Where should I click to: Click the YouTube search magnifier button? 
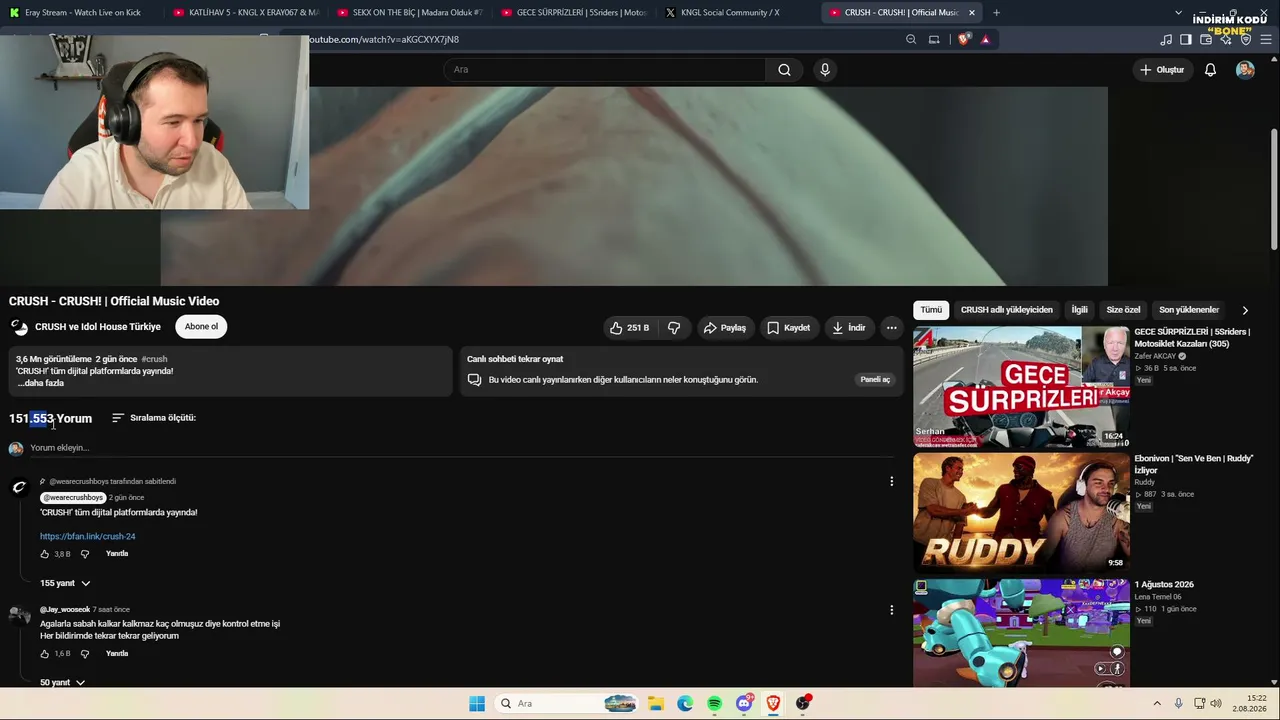[784, 70]
